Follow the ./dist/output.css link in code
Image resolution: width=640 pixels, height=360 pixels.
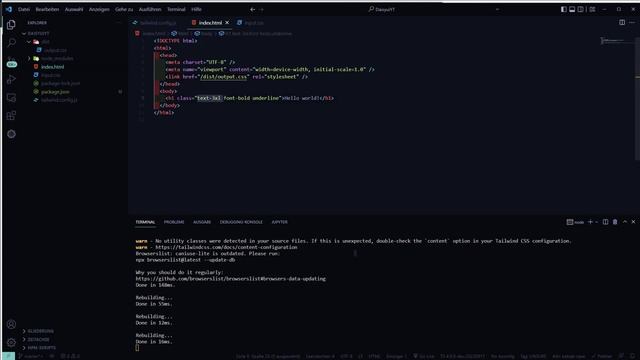[223, 77]
